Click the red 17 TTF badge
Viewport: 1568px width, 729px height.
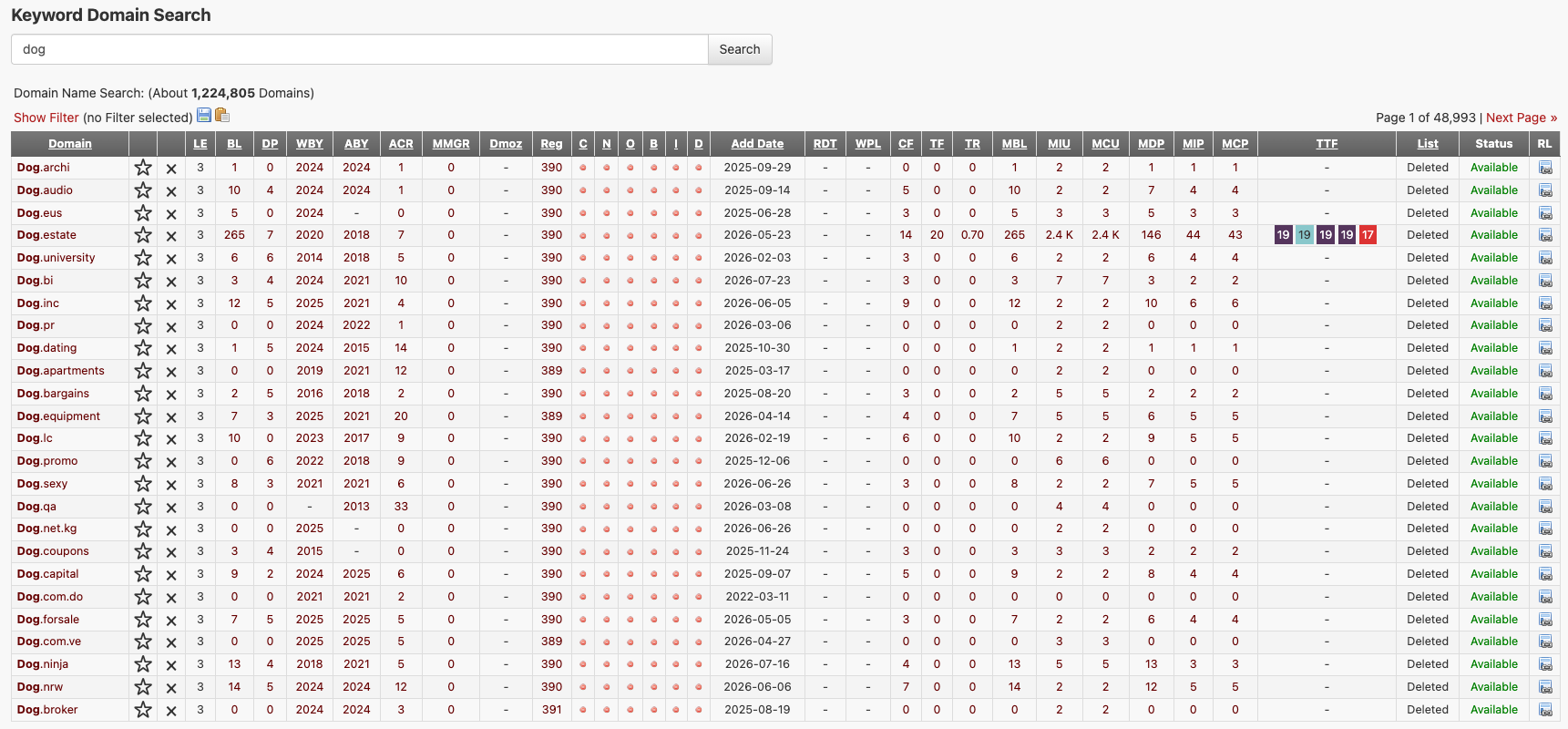click(1368, 235)
